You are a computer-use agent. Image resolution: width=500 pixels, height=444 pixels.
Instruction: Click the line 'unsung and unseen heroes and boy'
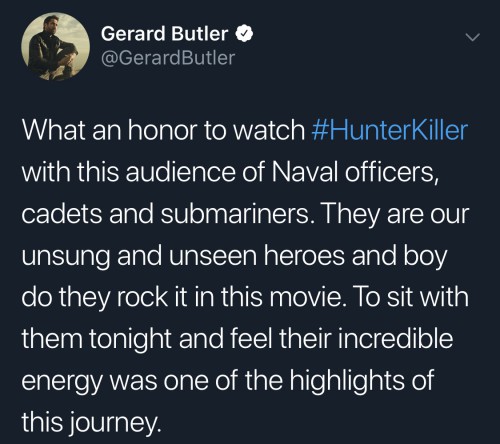(x=234, y=256)
